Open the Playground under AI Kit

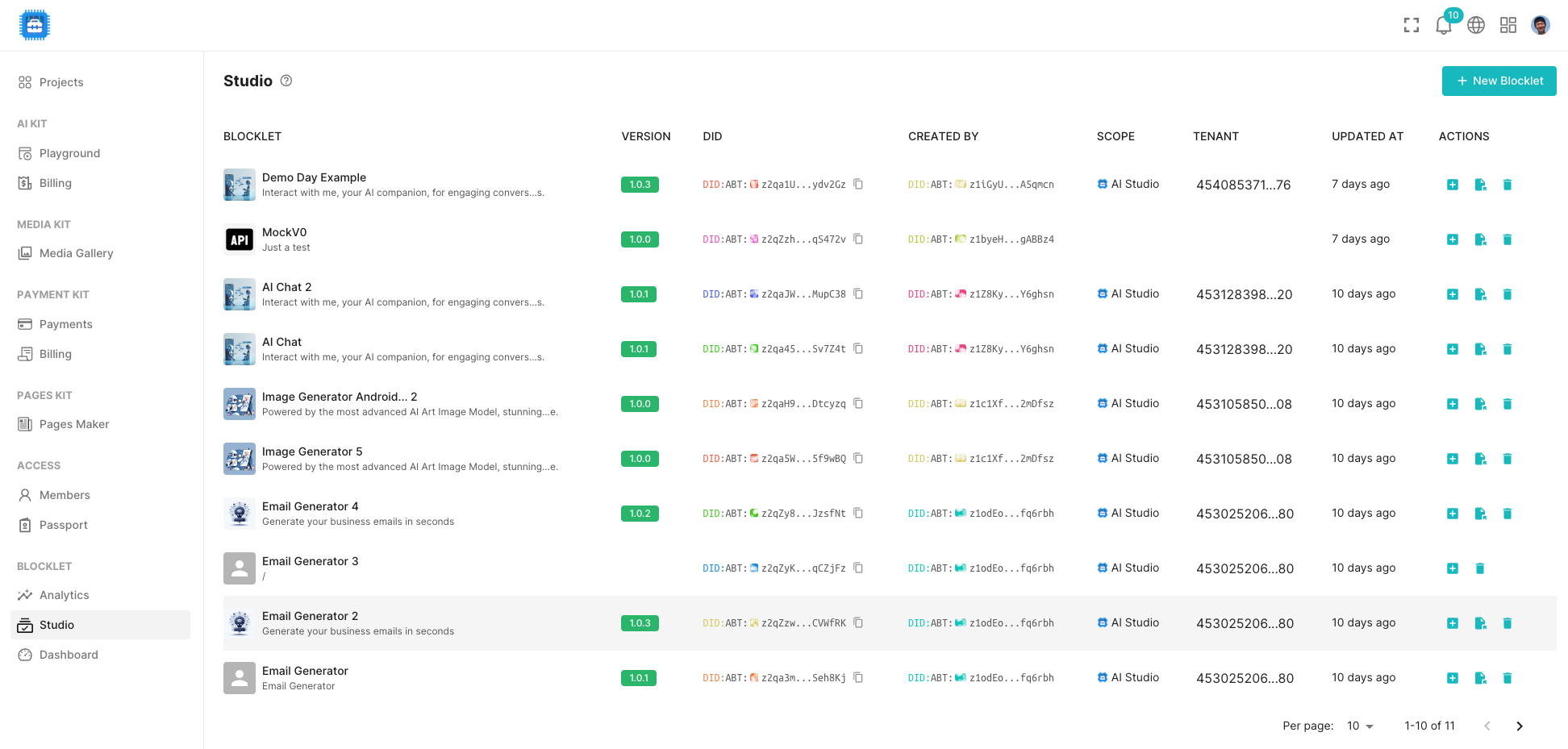point(69,153)
